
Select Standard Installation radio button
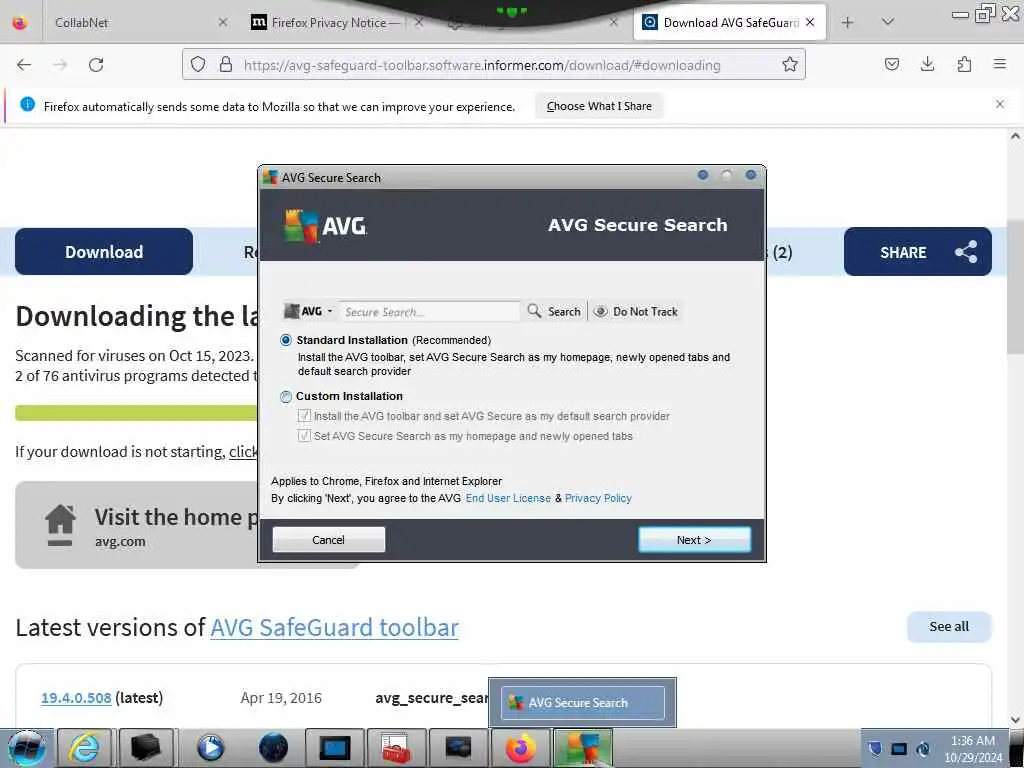coord(285,340)
